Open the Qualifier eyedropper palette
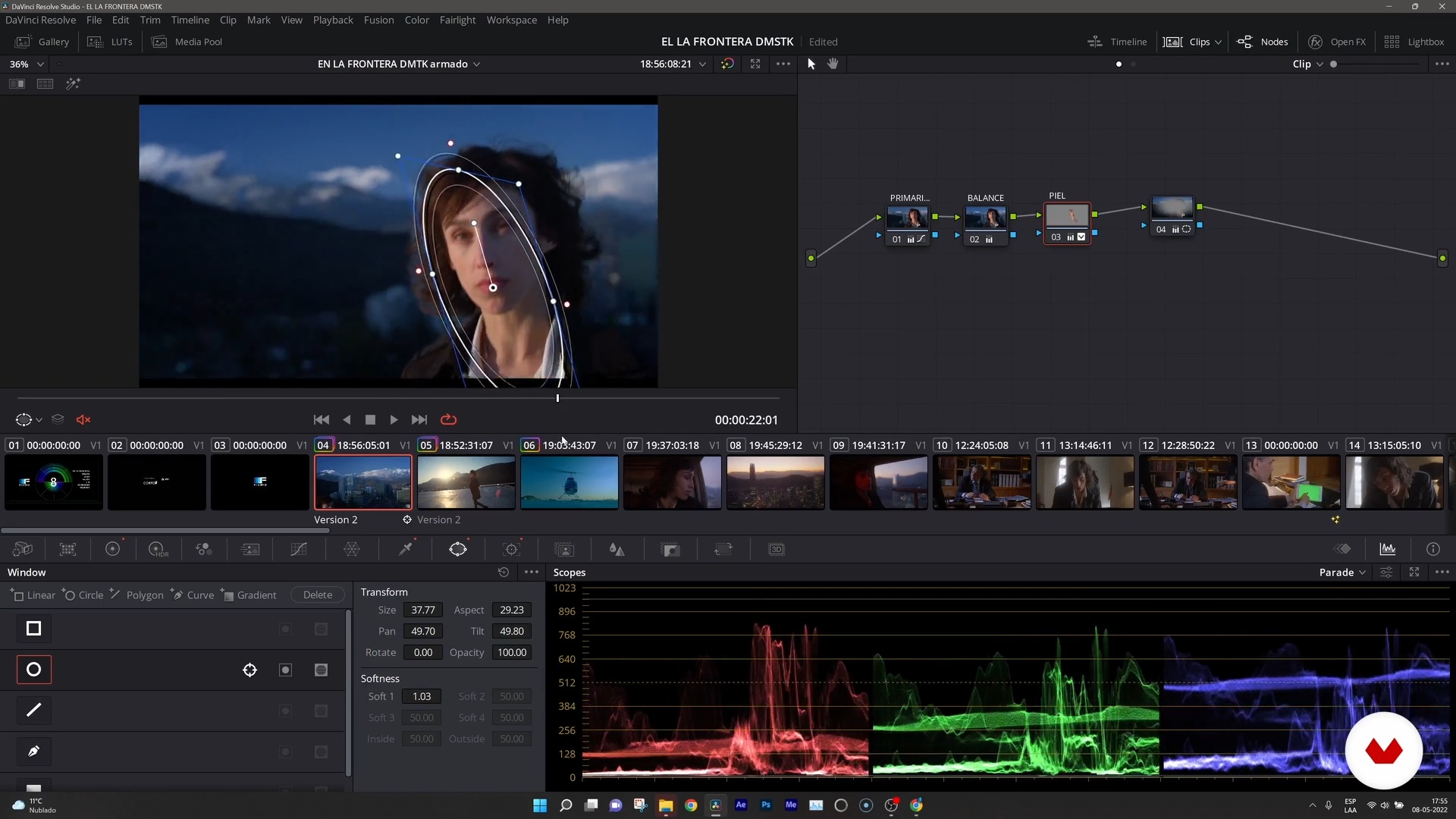This screenshot has height=819, width=1456. [x=406, y=549]
